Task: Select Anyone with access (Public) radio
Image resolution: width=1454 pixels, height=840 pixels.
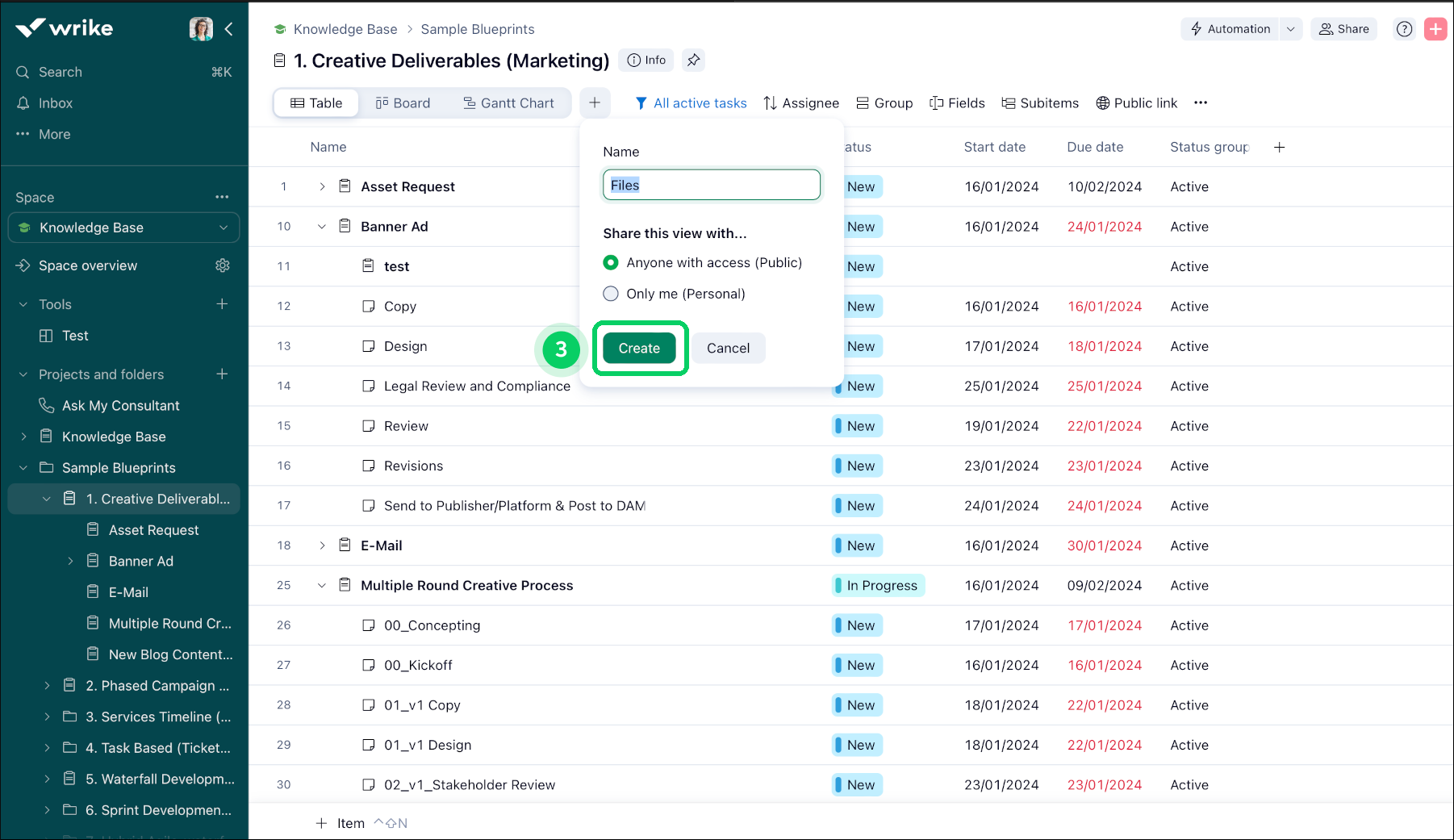Action: 611,262
